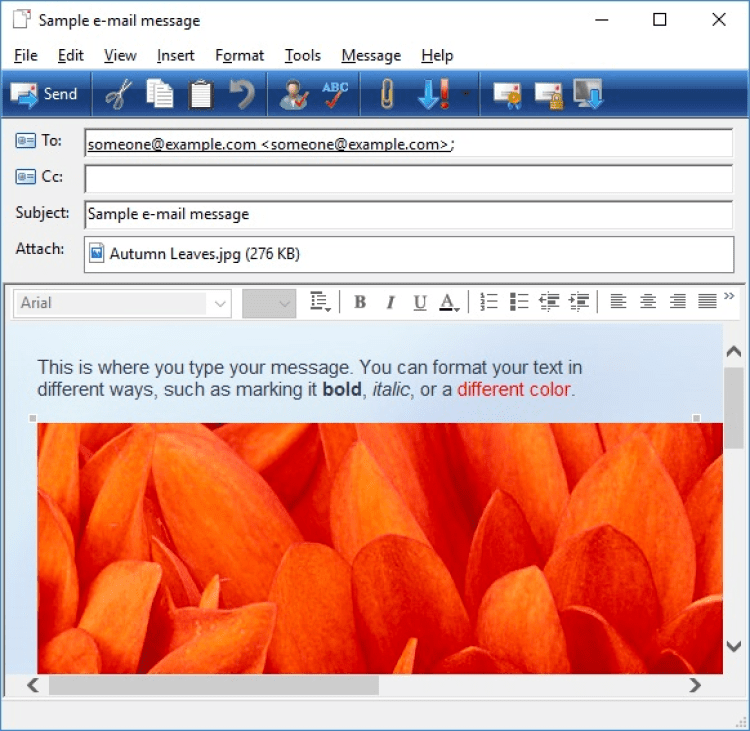Click the attachment image file icon
The width and height of the screenshot is (750, 731).
tap(97, 253)
